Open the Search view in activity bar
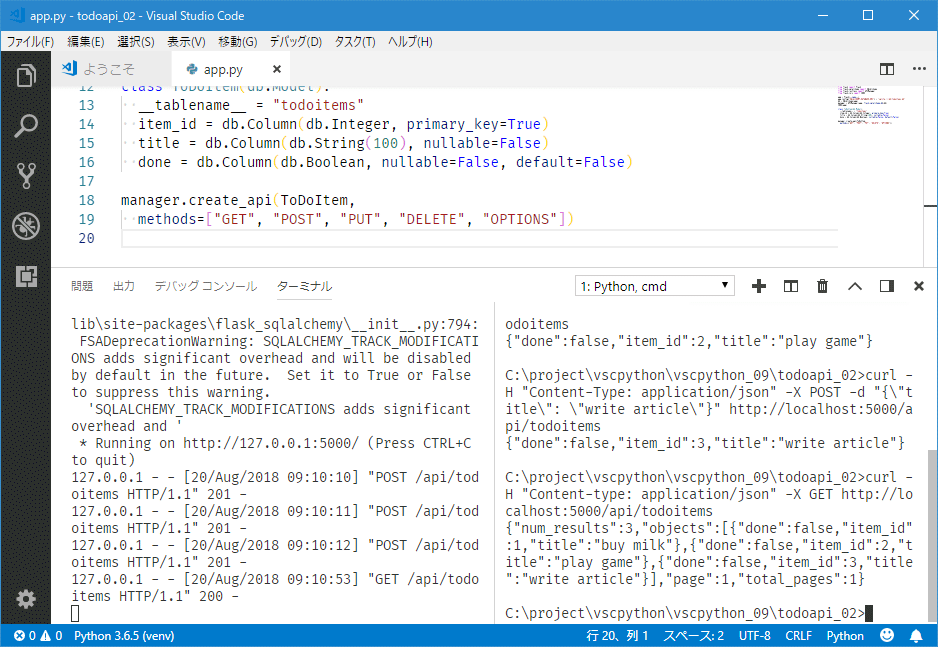The image size is (938, 647). coord(26,126)
